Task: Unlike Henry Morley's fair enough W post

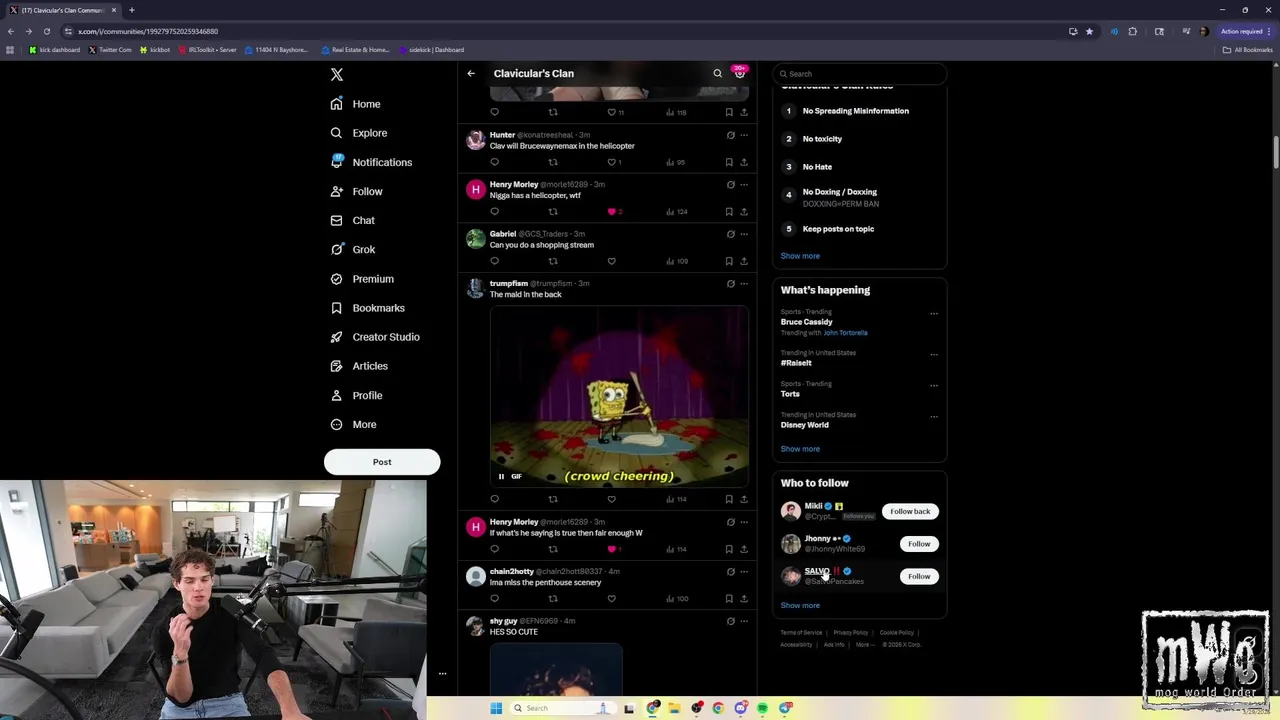Action: click(x=614, y=549)
